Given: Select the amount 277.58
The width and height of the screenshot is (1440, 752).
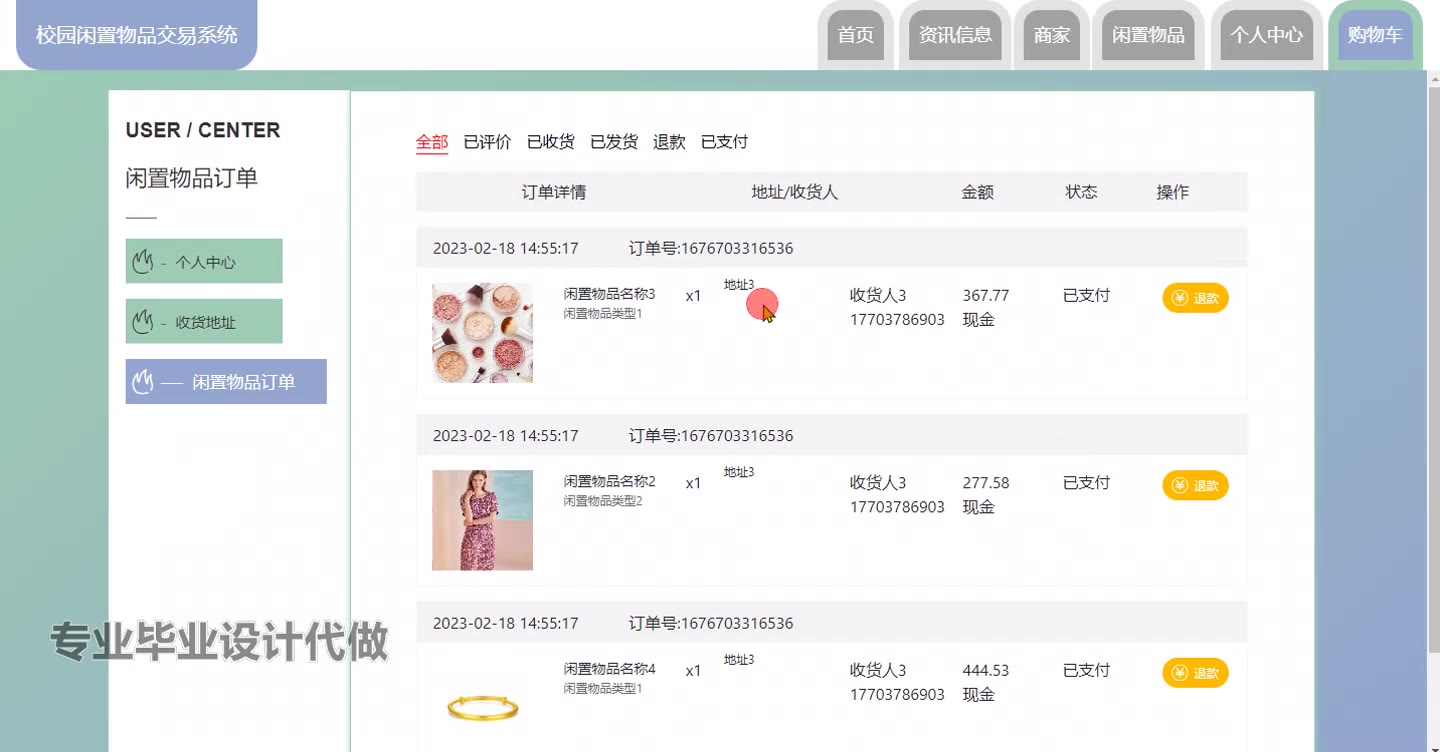Looking at the screenshot, I should [986, 483].
